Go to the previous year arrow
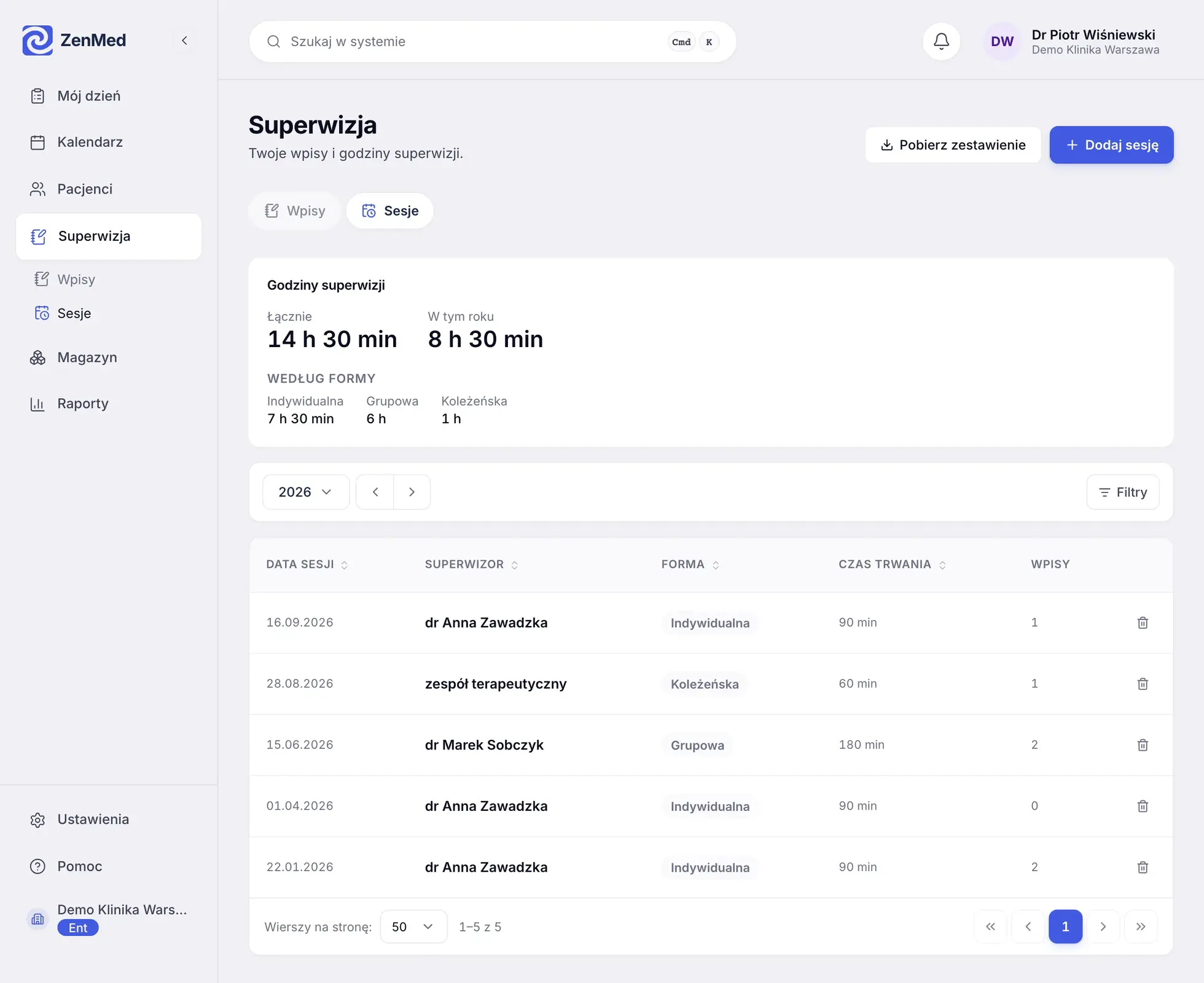 click(x=375, y=491)
